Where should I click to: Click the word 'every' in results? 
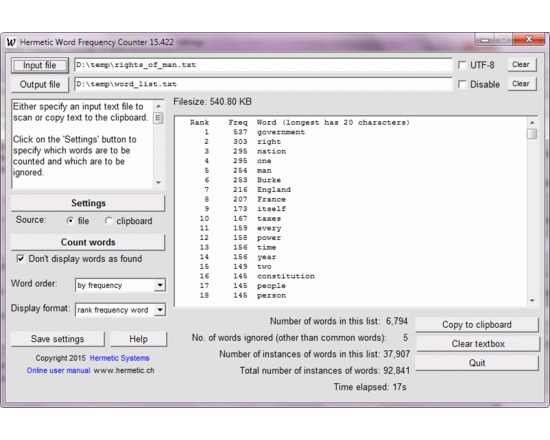coord(269,228)
